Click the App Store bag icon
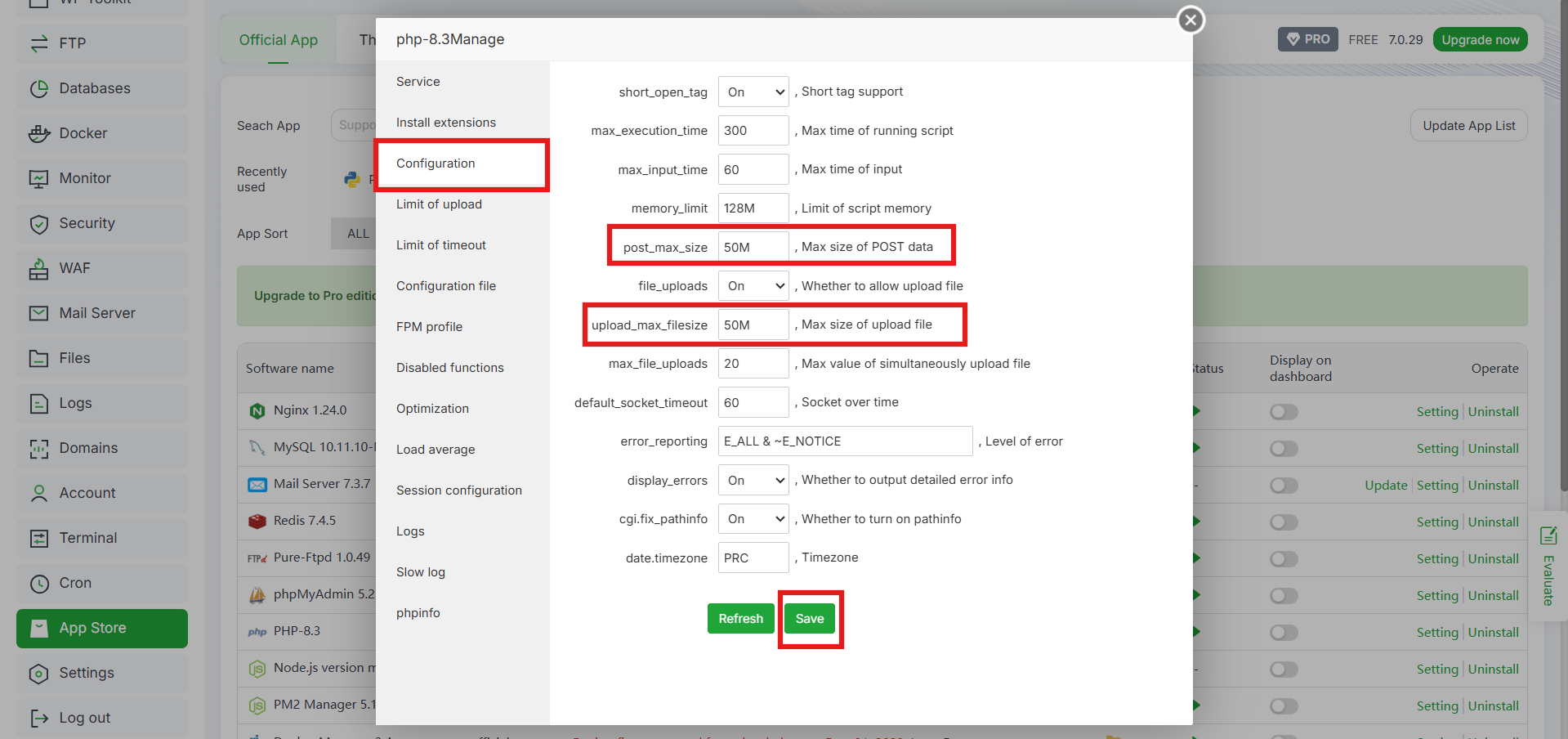The image size is (1568, 739). pyautogui.click(x=39, y=628)
